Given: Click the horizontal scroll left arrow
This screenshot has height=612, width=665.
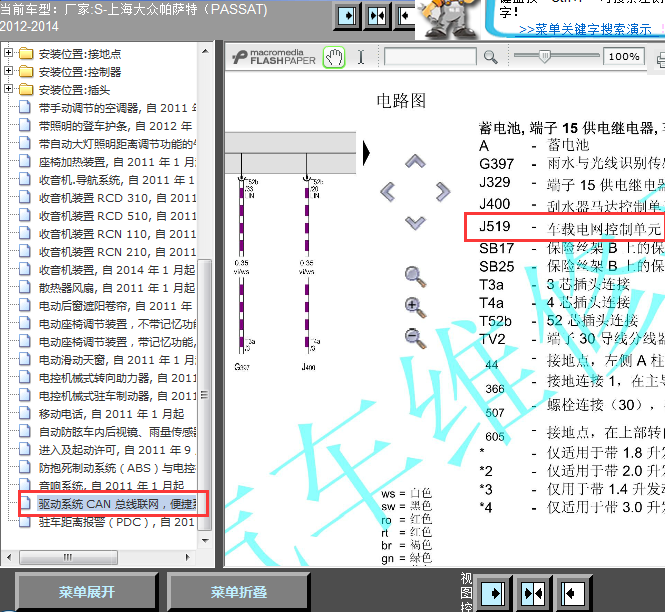Looking at the screenshot, I should (9, 557).
